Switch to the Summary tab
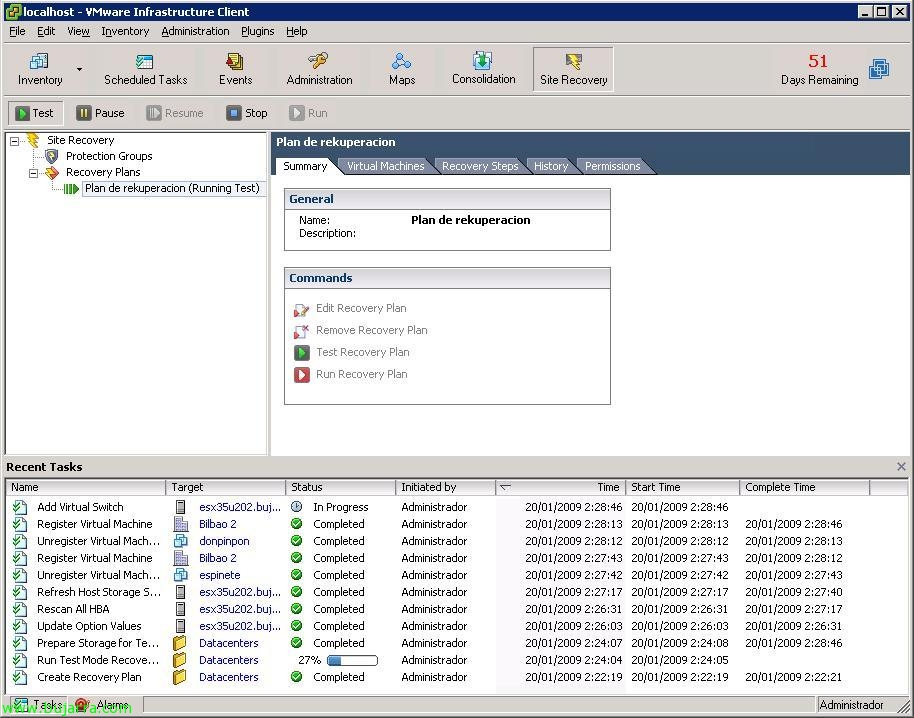 tap(305, 166)
